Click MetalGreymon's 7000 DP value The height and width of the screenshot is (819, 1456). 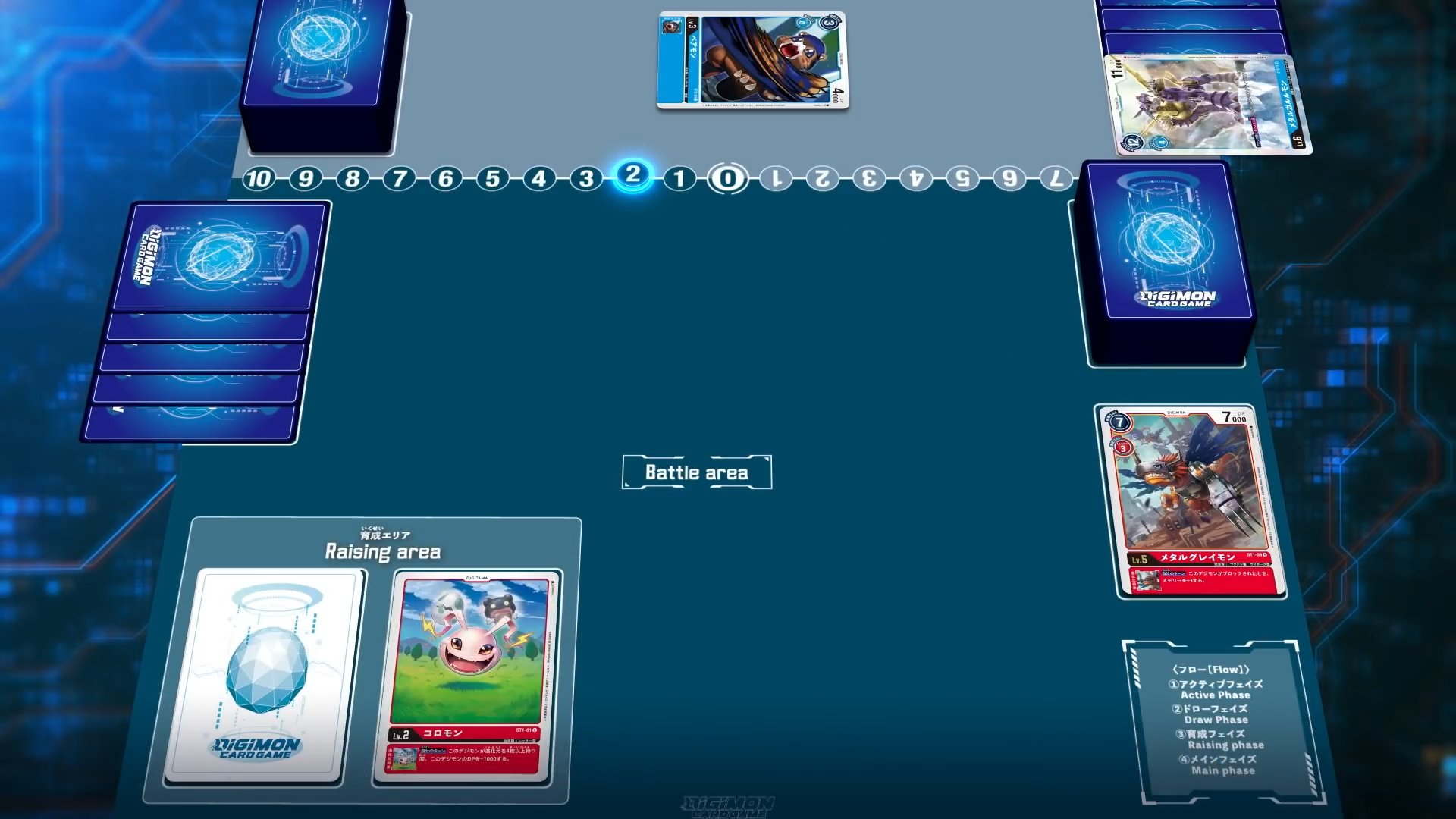pyautogui.click(x=1234, y=417)
